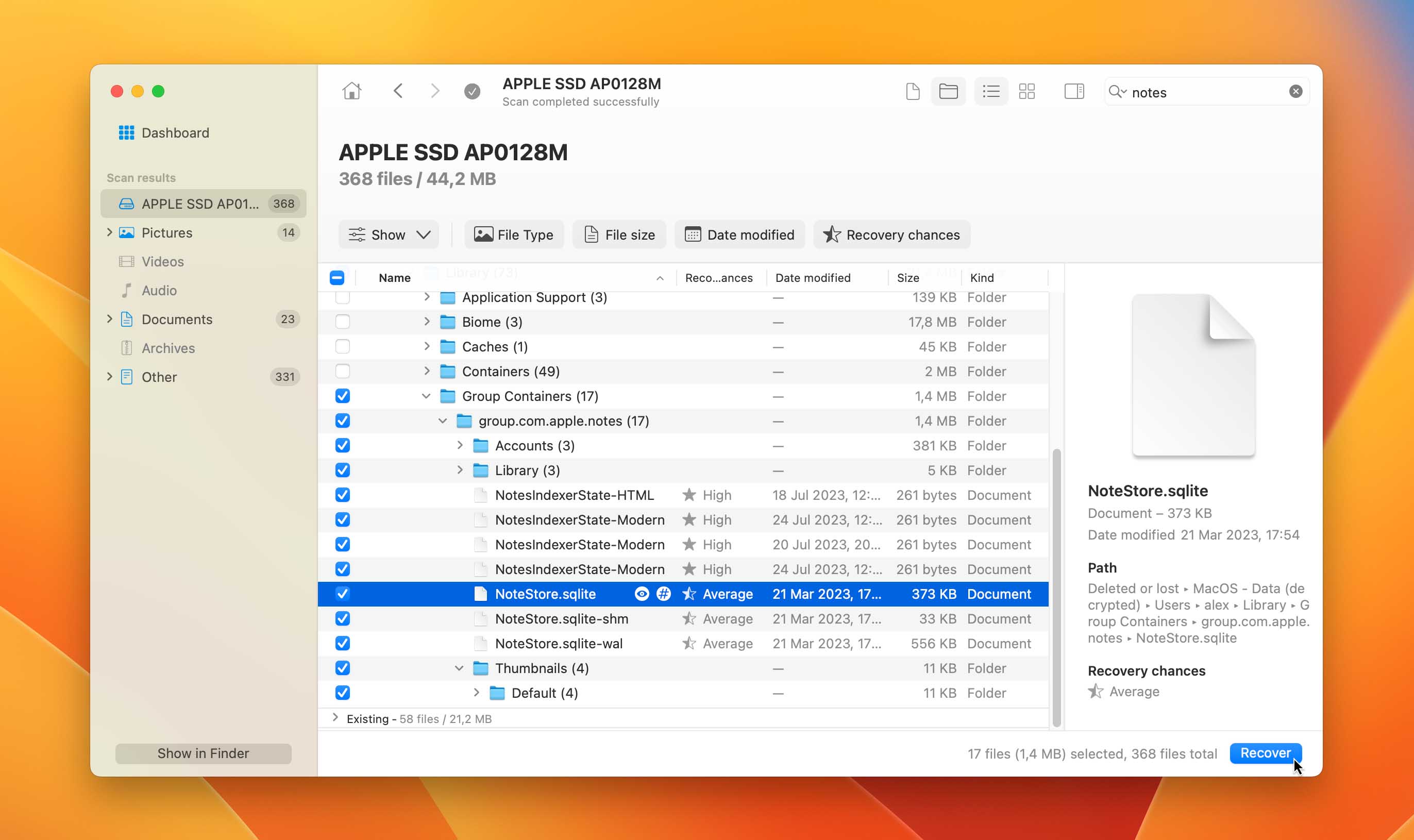Clear the notes search text

pyautogui.click(x=1295, y=92)
